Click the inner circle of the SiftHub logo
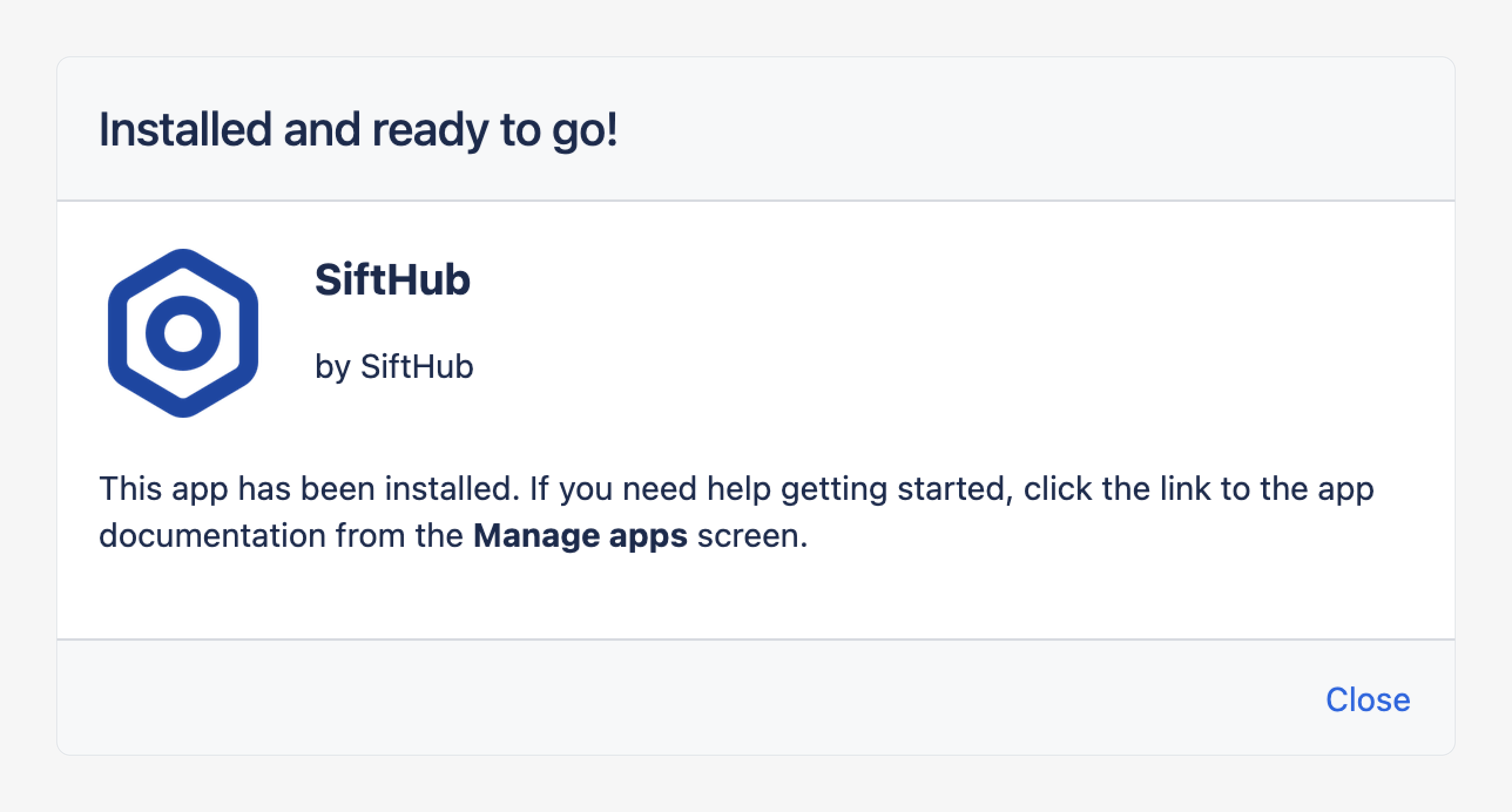Image resolution: width=1512 pixels, height=812 pixels. click(x=183, y=333)
